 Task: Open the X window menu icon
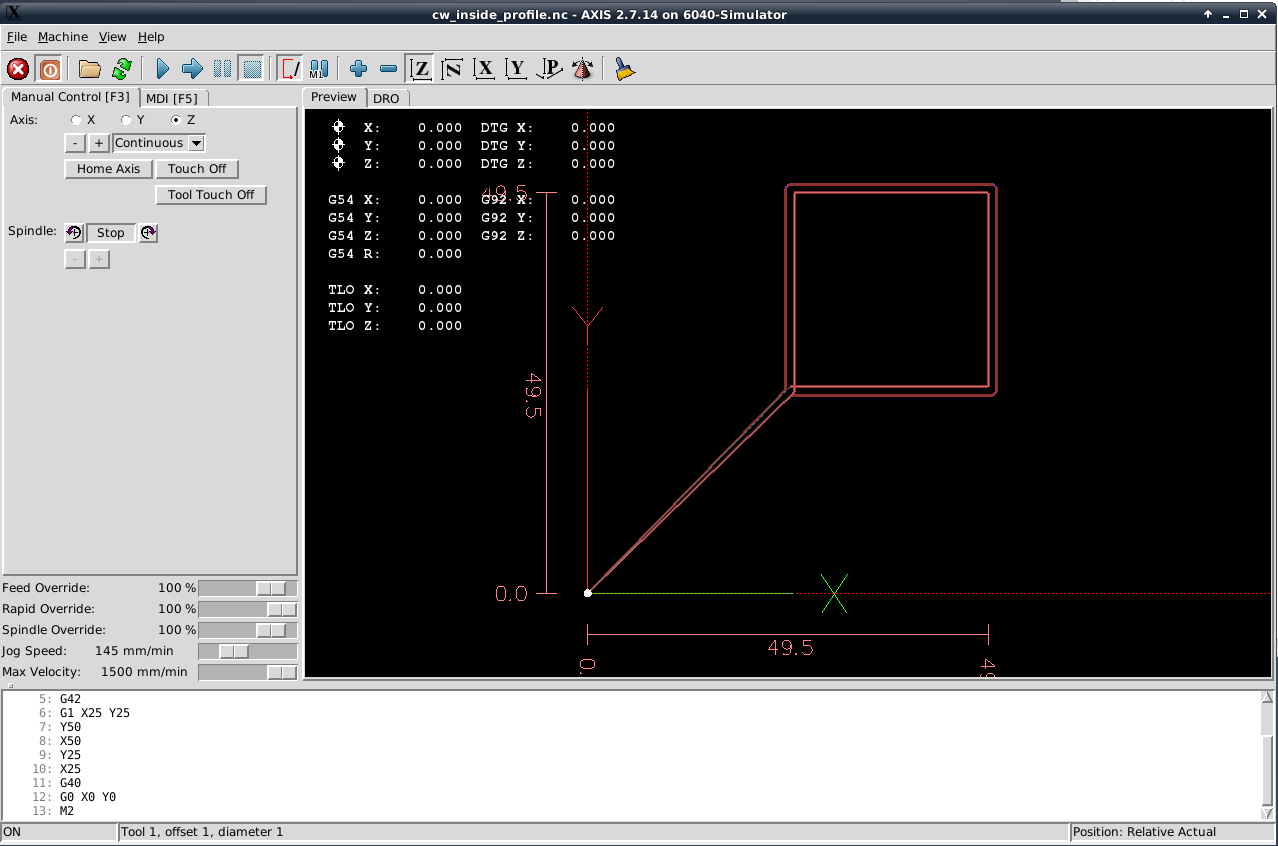coord(13,13)
